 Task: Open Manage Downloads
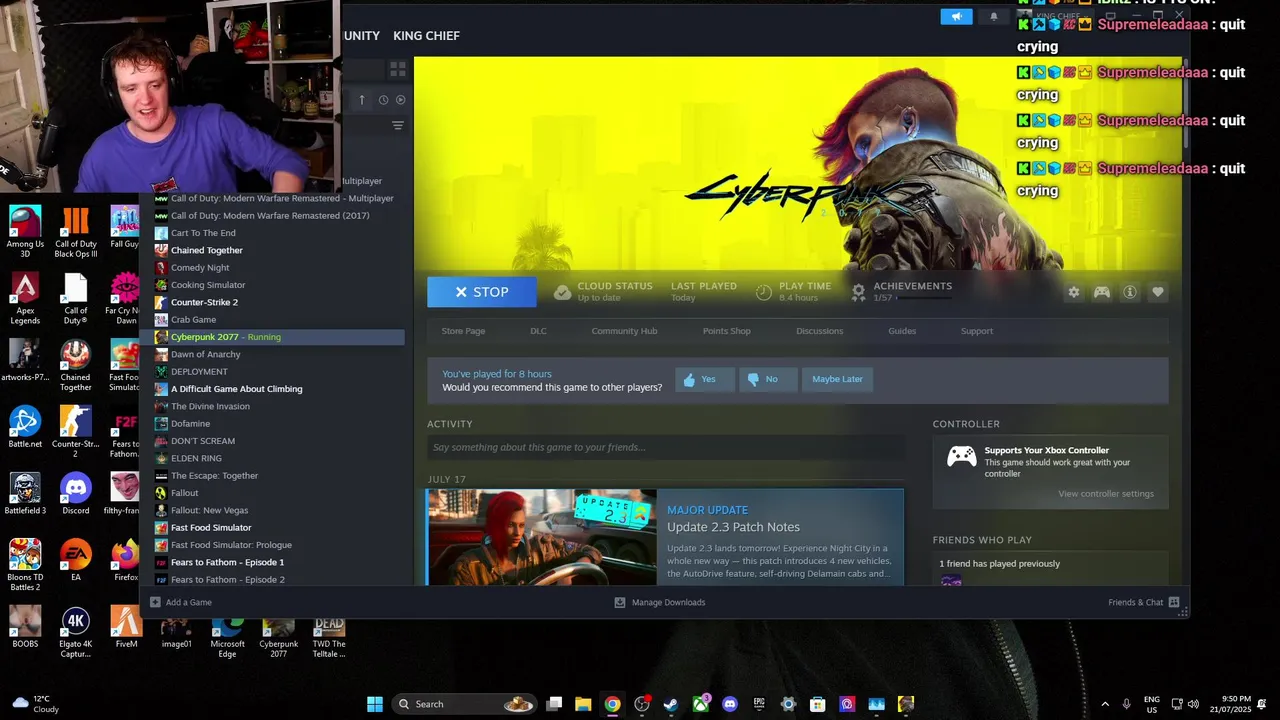point(660,602)
